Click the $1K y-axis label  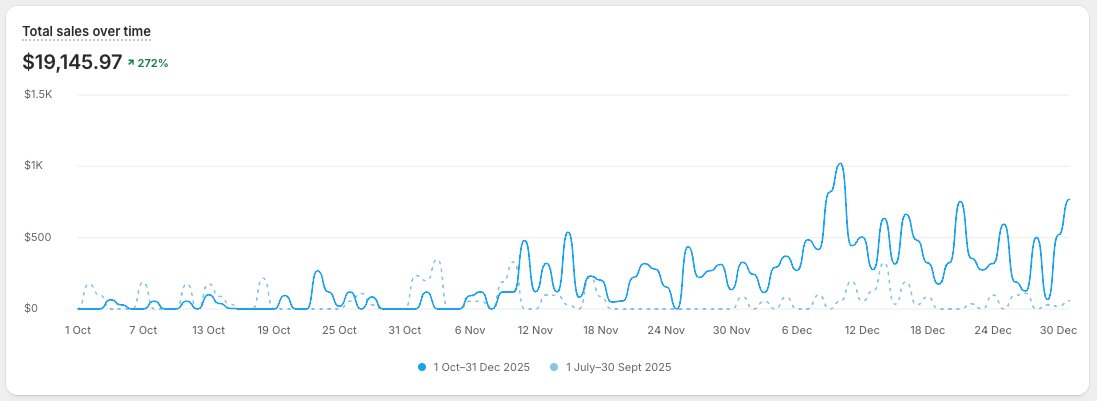[34, 166]
